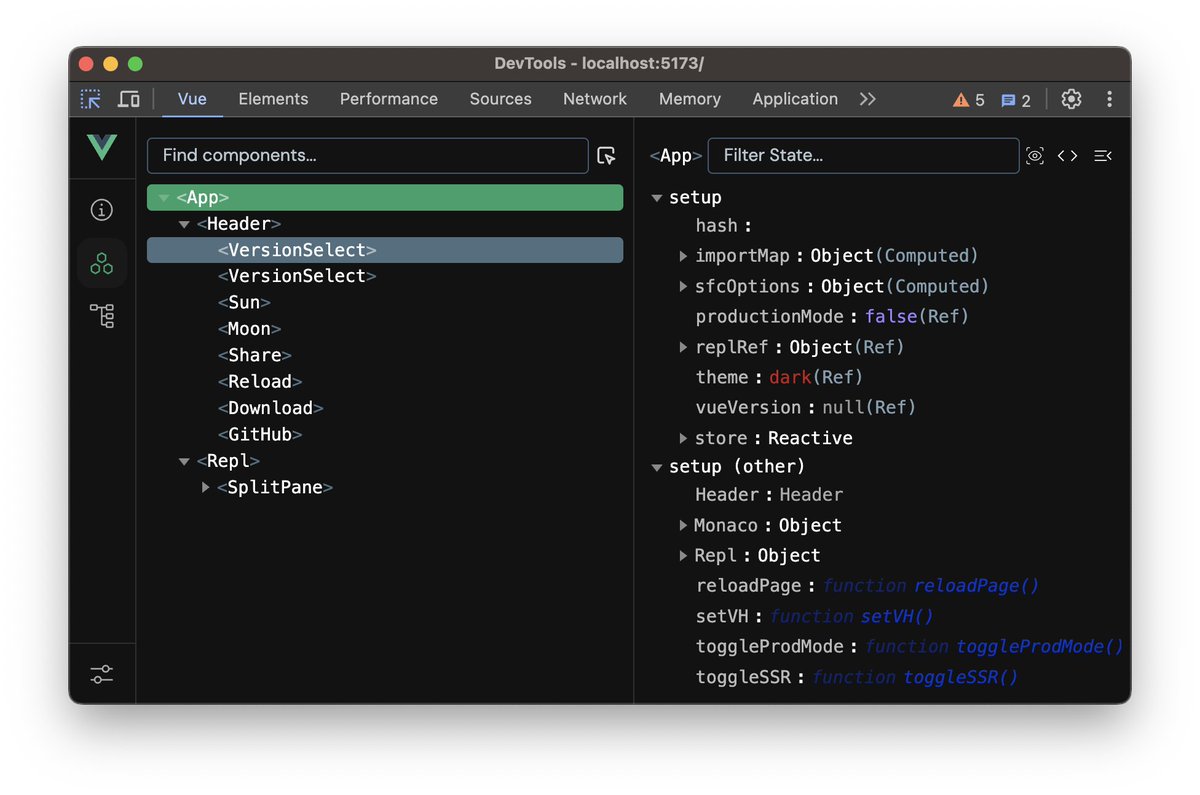This screenshot has height=795, width=1200.
Task: Toggle the device toolbar icon
Action: (x=128, y=99)
